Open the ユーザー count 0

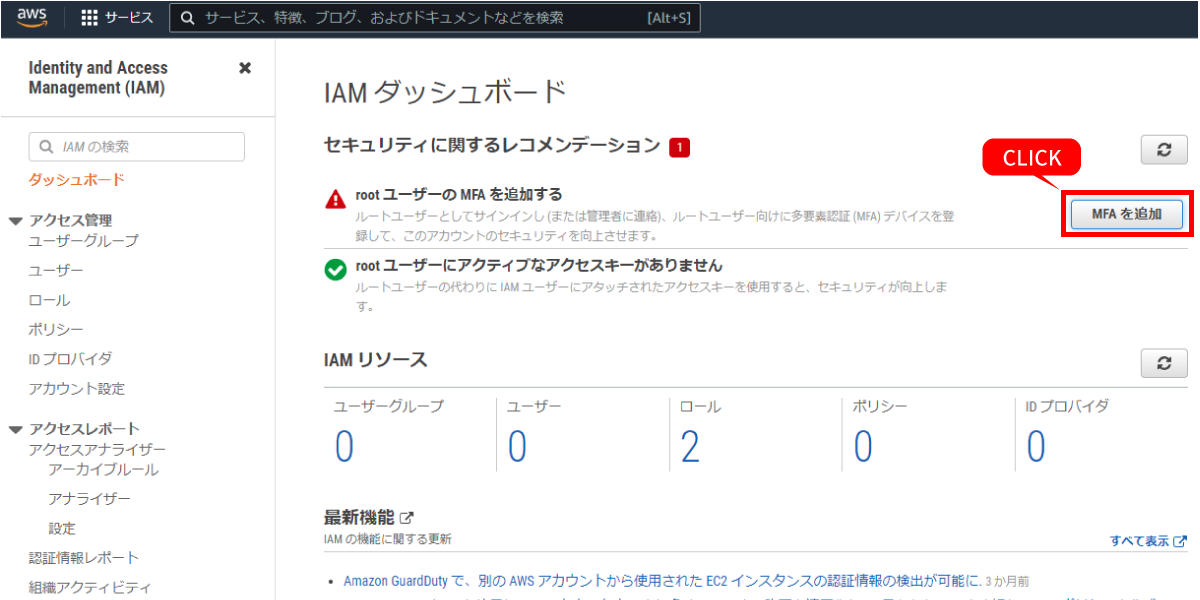click(x=517, y=447)
